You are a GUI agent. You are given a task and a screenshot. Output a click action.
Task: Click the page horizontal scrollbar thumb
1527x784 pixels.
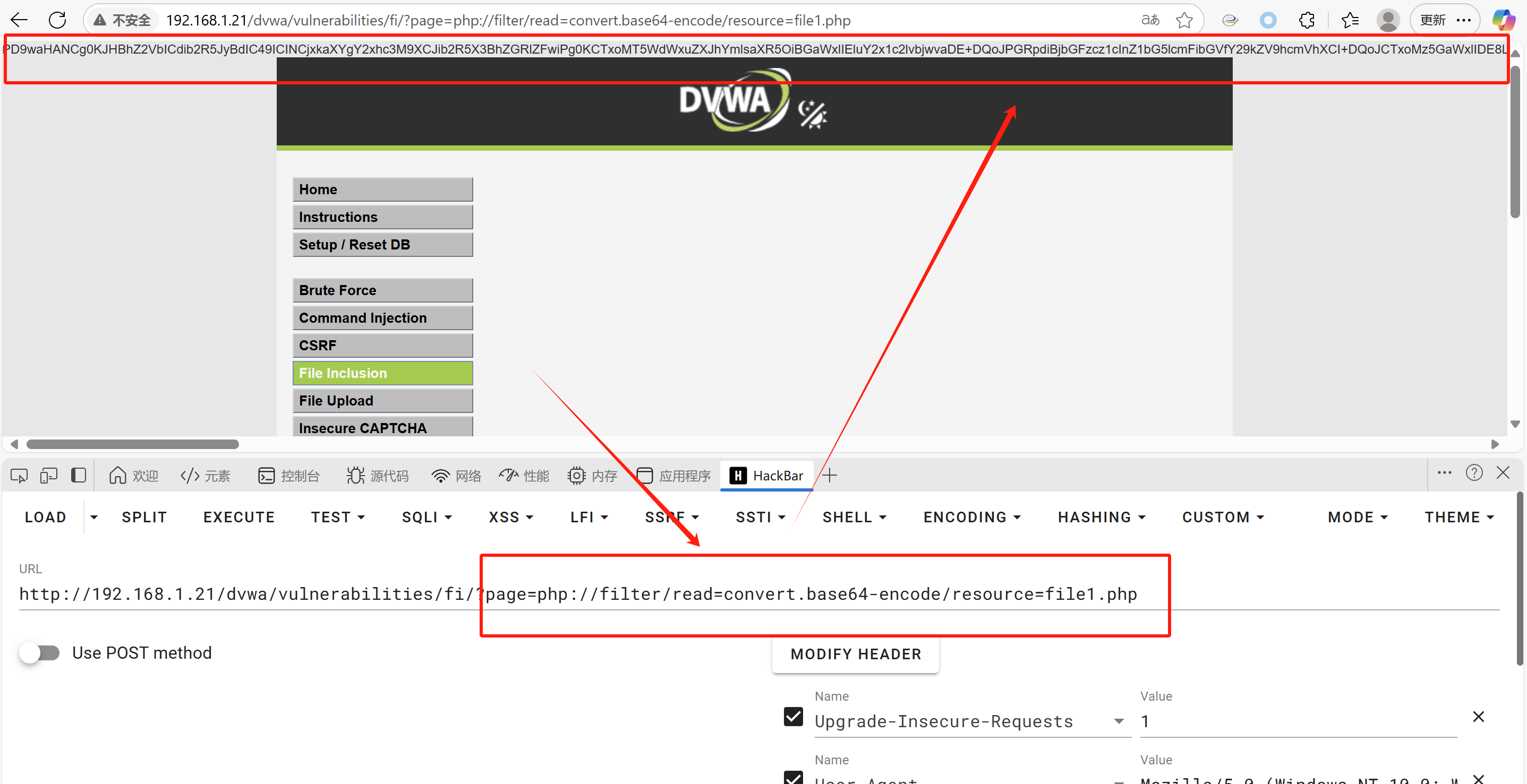pos(133,444)
